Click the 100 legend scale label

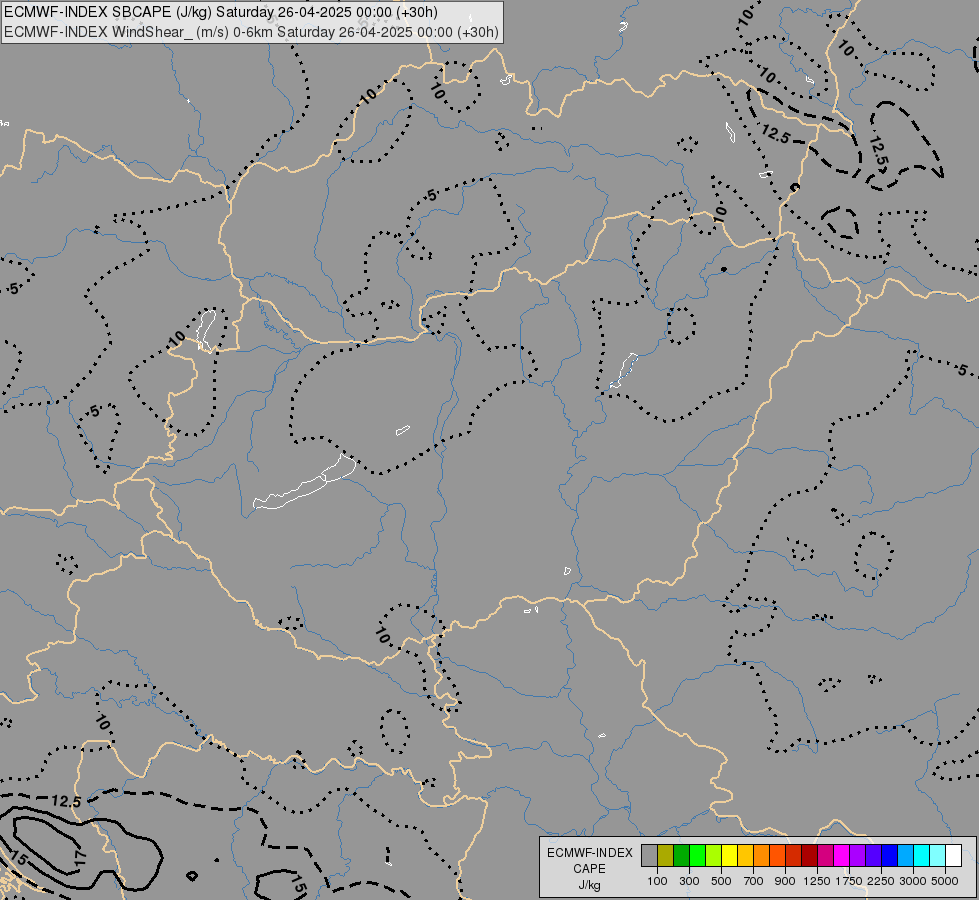pyautogui.click(x=657, y=881)
